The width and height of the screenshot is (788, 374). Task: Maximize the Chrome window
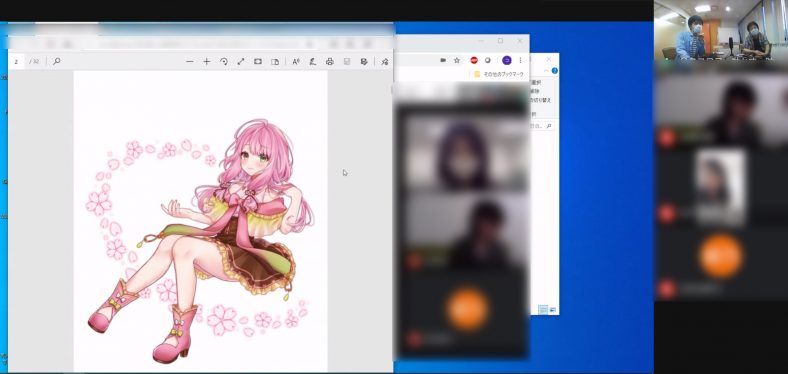coord(501,41)
